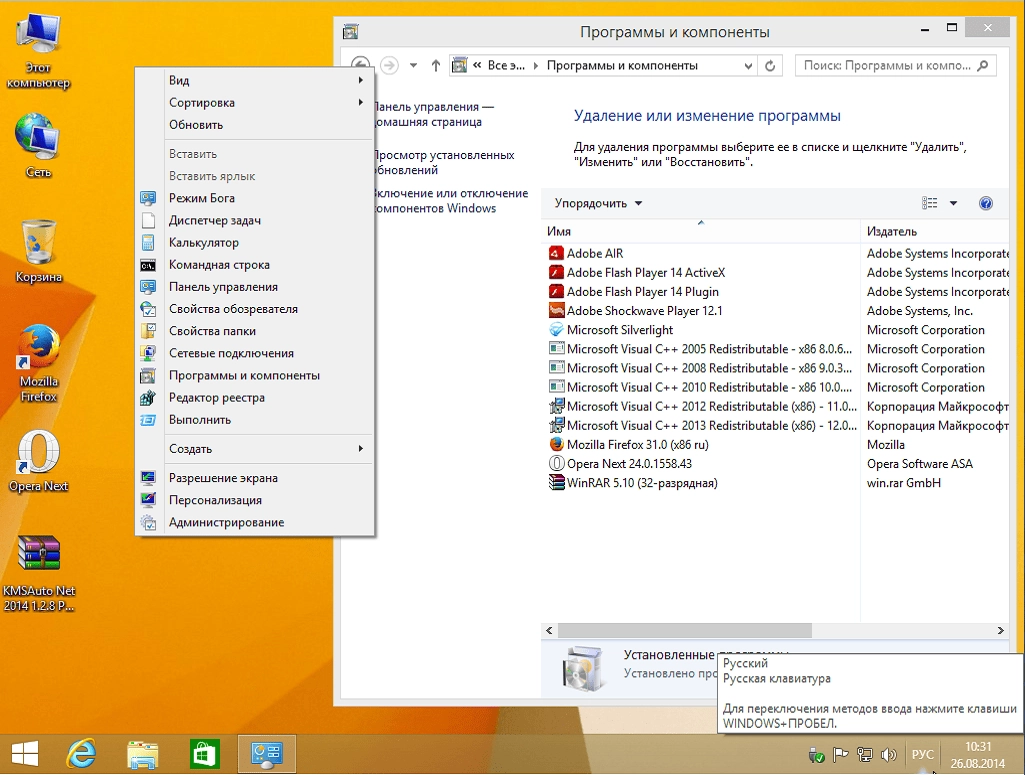Screen dimensions: 1025x775
Task: Go up one level with up arrow
Action: tap(436, 65)
